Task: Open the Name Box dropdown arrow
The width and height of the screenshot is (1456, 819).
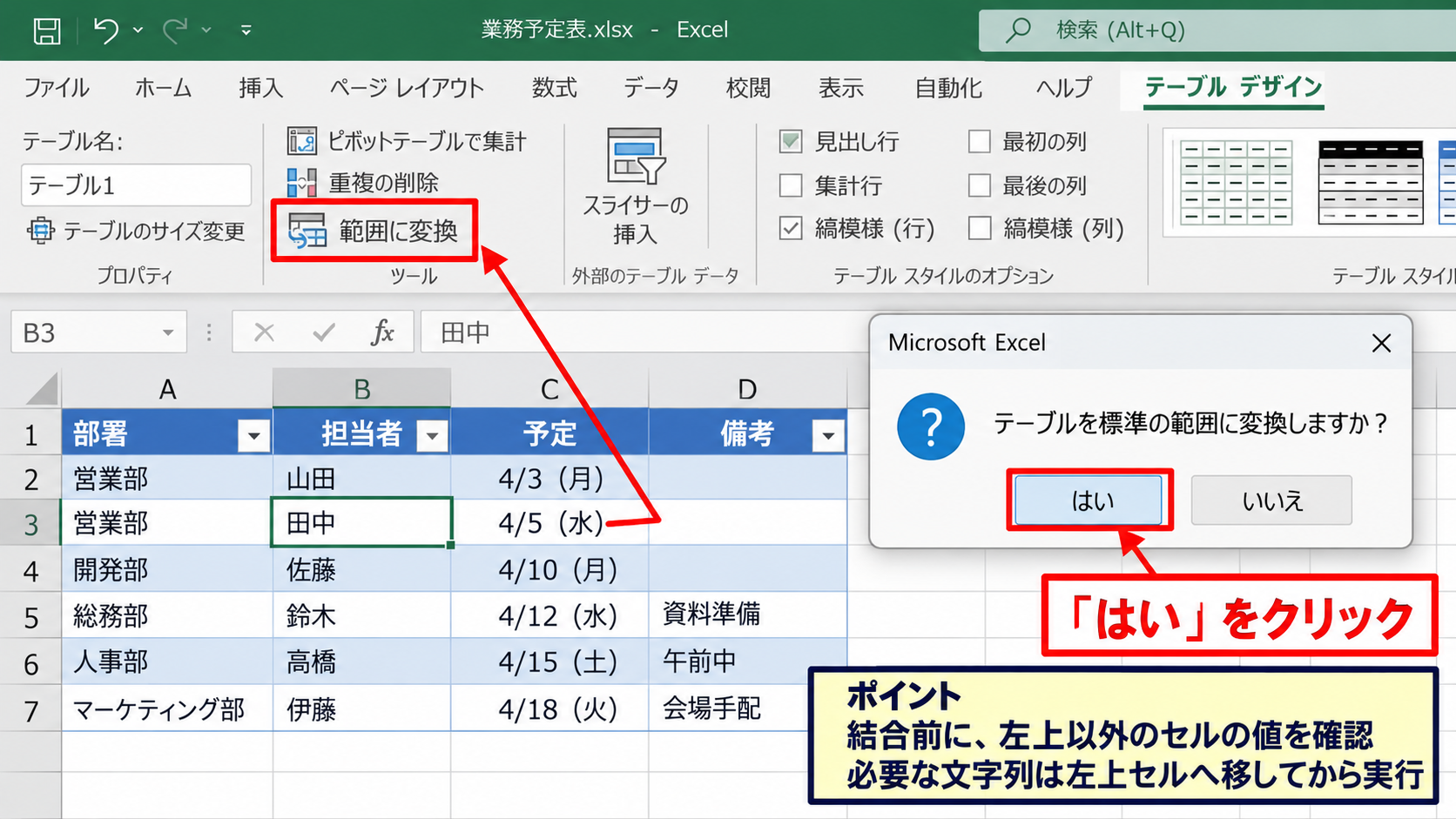Action: pos(168,332)
